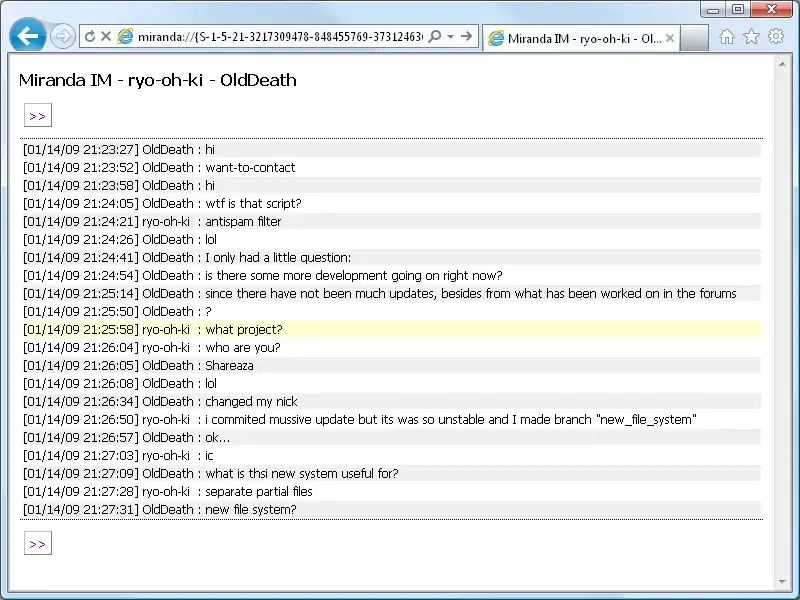Click the message starting 'since there have not been much updates'

click(470, 293)
